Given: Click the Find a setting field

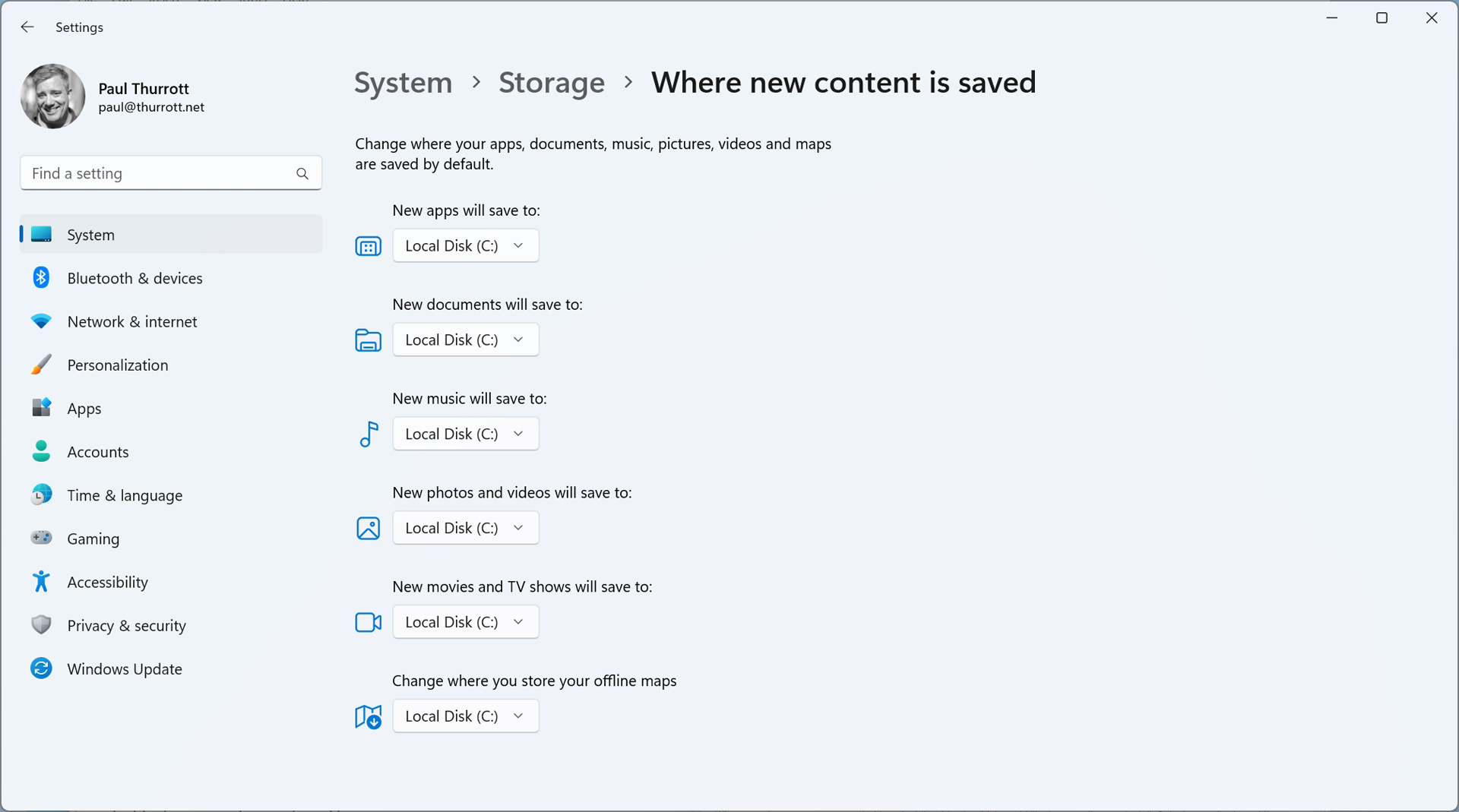Looking at the screenshot, I should 160,174.
